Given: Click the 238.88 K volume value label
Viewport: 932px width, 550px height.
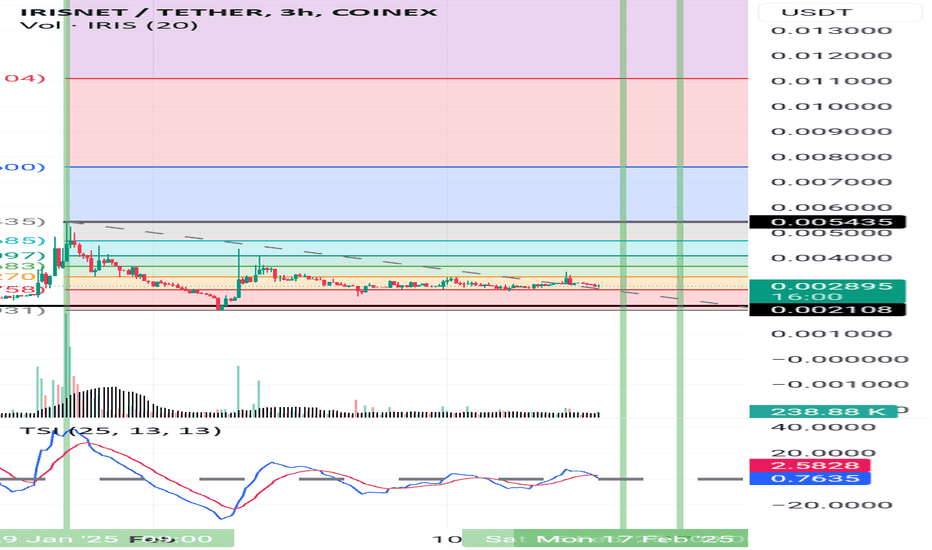Looking at the screenshot, I should (x=824, y=411).
